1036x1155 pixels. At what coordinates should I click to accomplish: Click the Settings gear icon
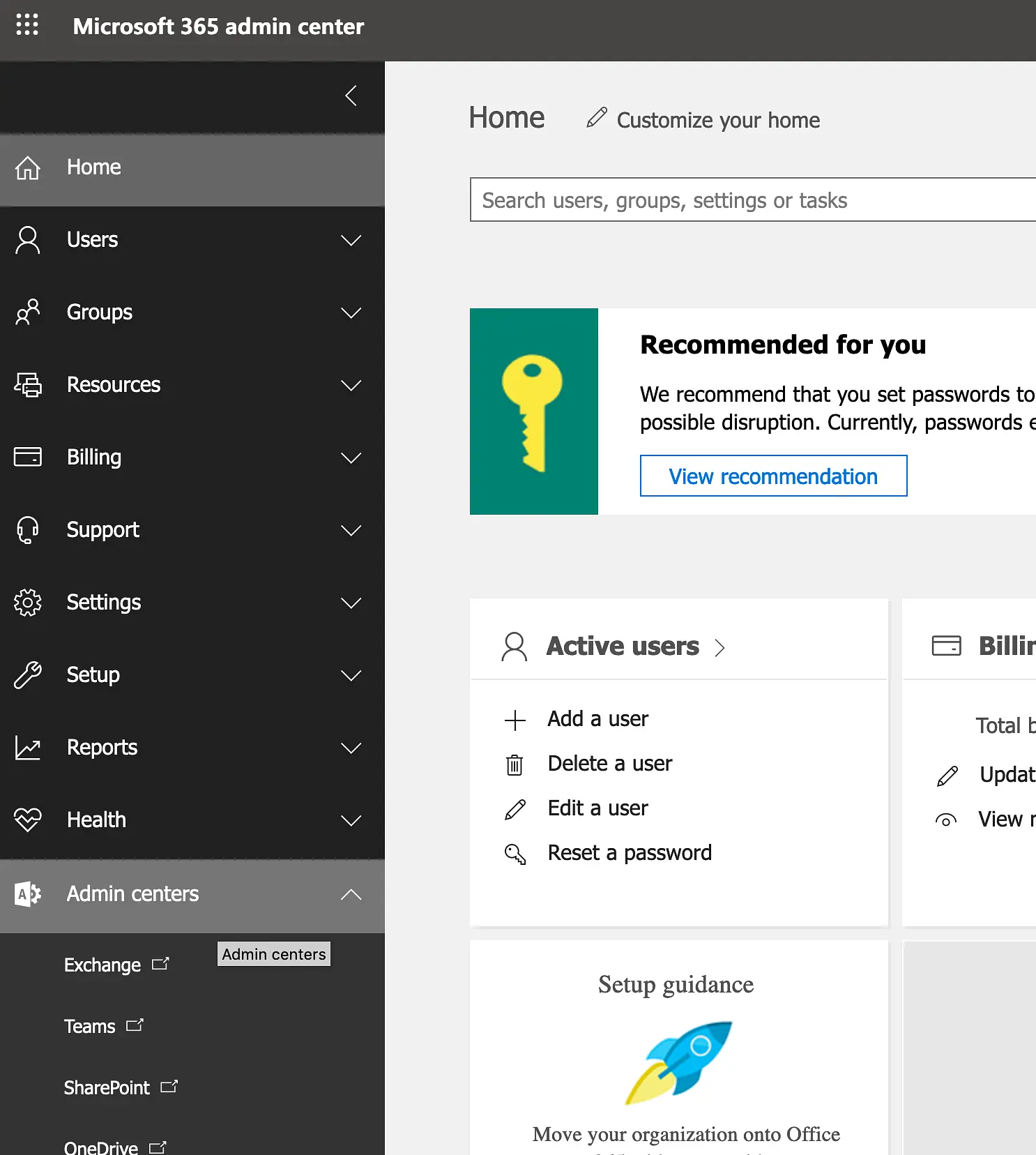point(28,602)
